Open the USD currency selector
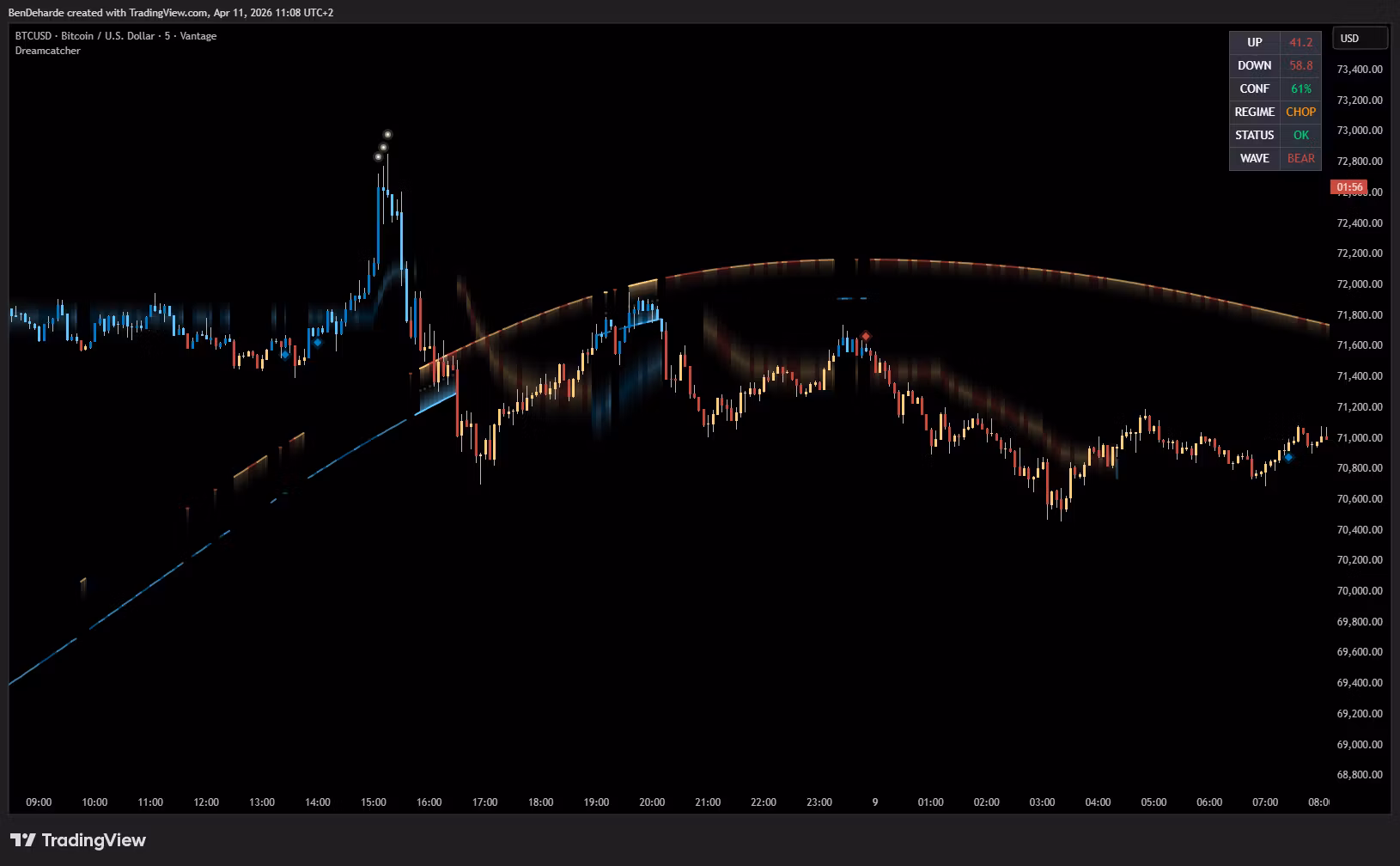The image size is (1400, 866). [1360, 39]
